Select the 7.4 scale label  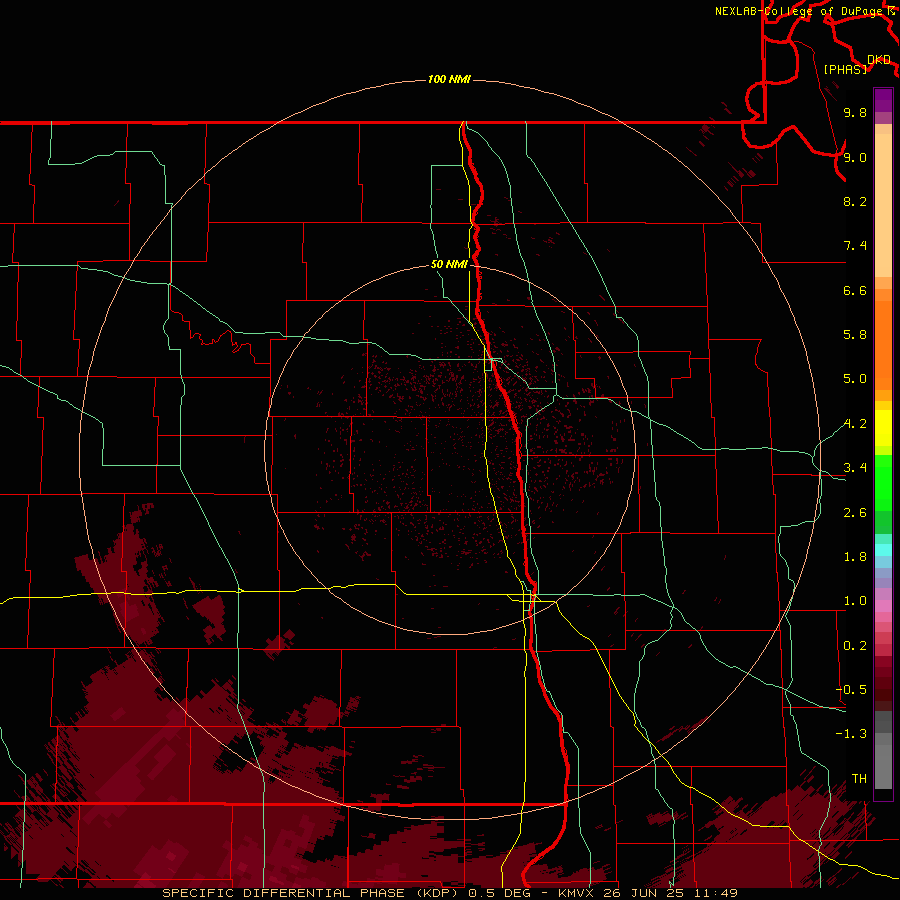pyautogui.click(x=855, y=246)
